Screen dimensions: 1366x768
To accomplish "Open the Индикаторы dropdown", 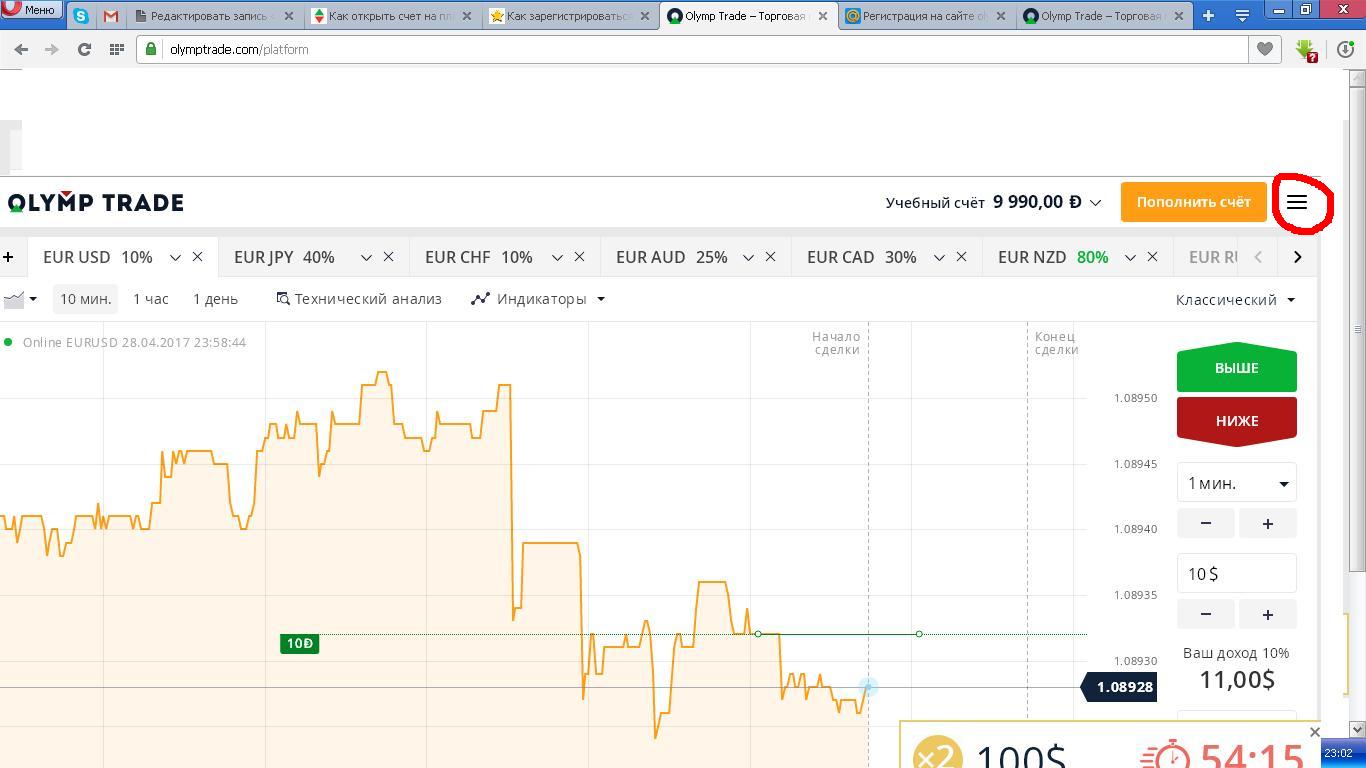I will pos(538,299).
